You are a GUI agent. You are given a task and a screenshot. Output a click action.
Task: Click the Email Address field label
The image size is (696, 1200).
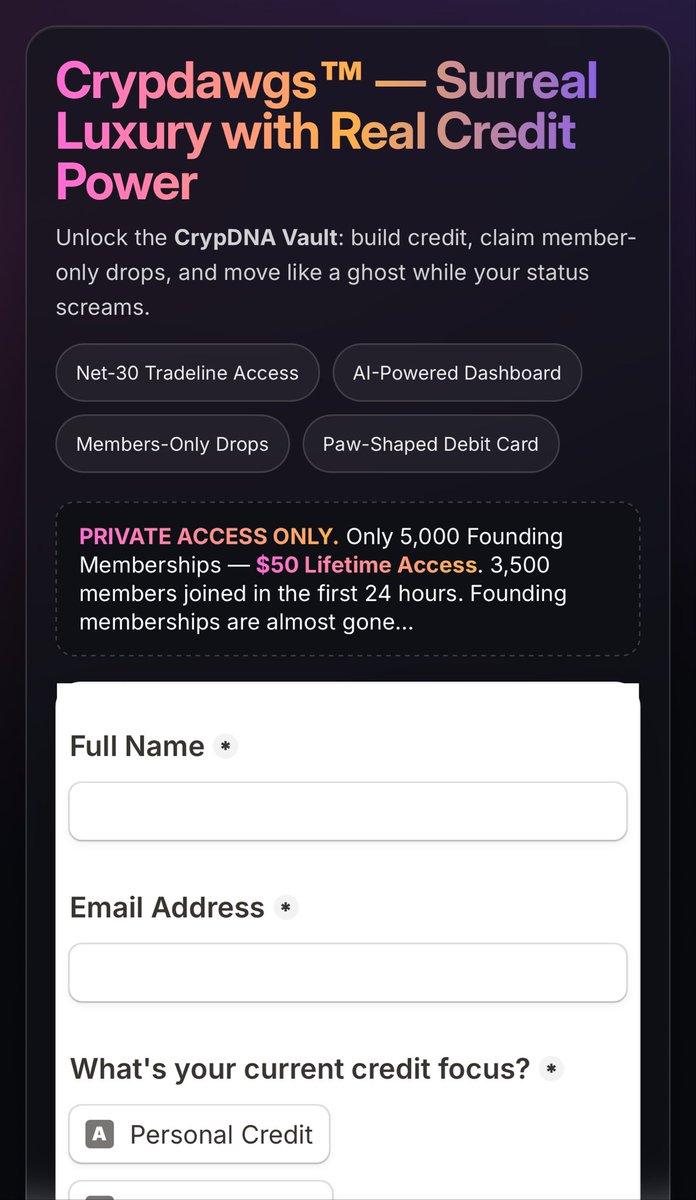tap(167, 907)
